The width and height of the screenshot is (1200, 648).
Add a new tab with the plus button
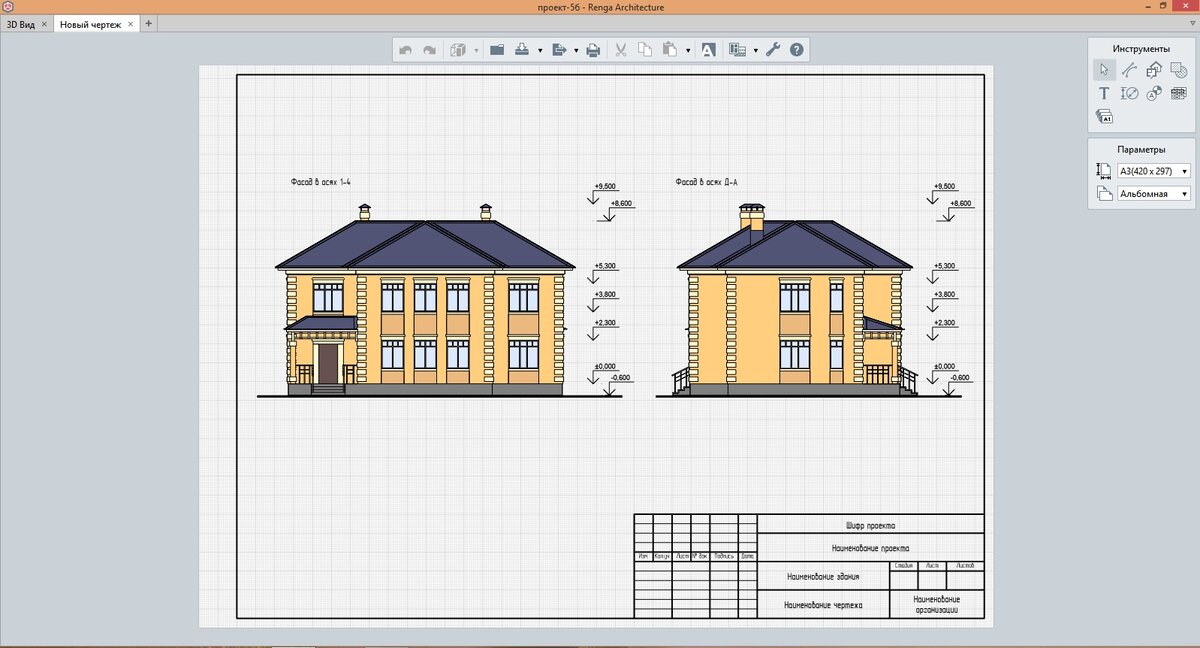click(x=149, y=23)
